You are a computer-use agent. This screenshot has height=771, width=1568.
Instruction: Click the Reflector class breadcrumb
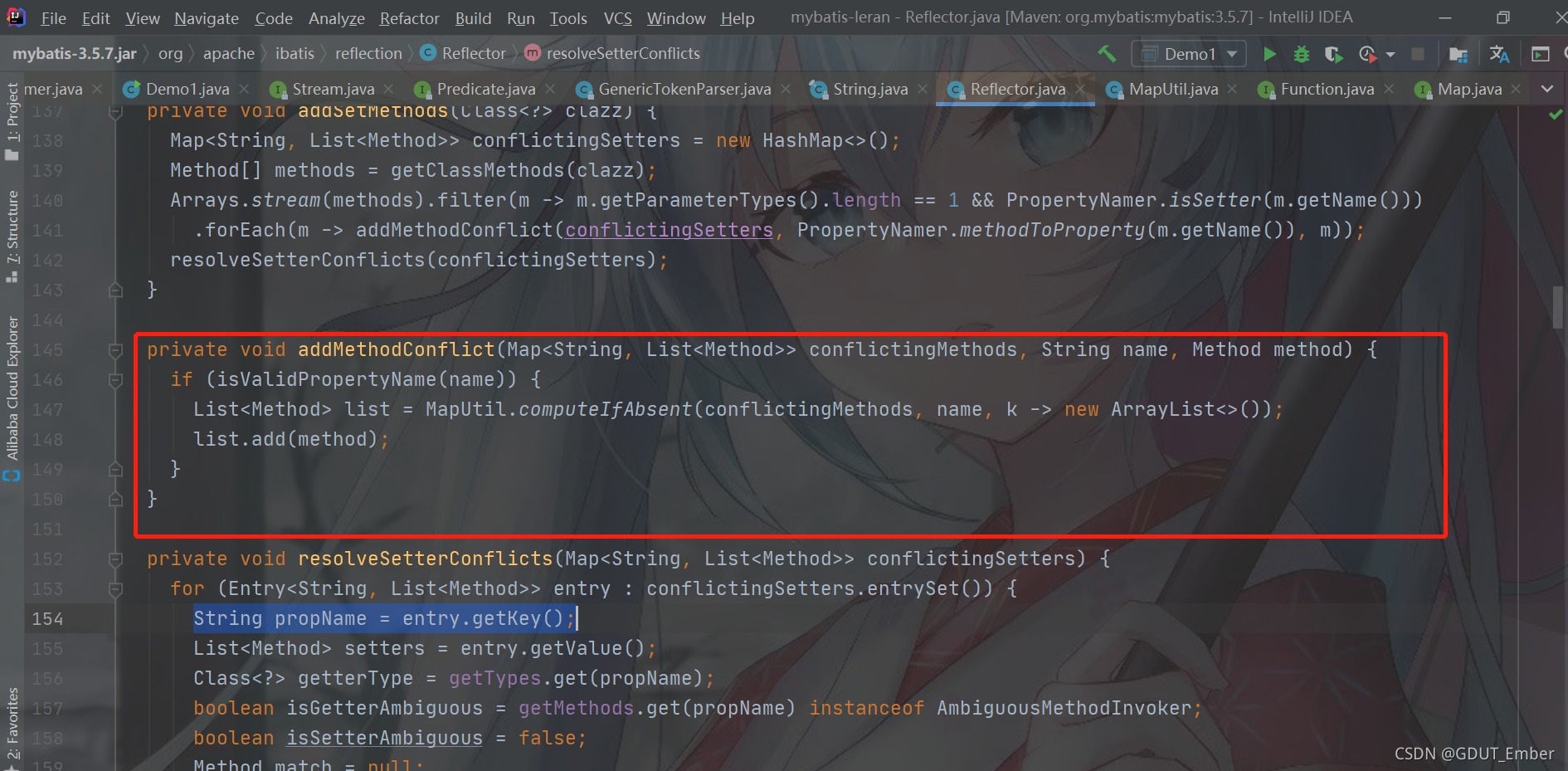[x=464, y=54]
